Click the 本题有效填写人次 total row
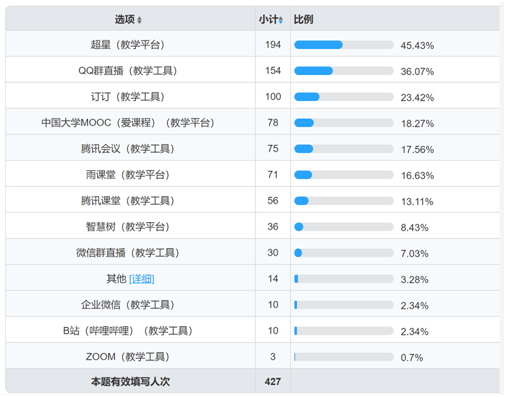 tap(252, 381)
